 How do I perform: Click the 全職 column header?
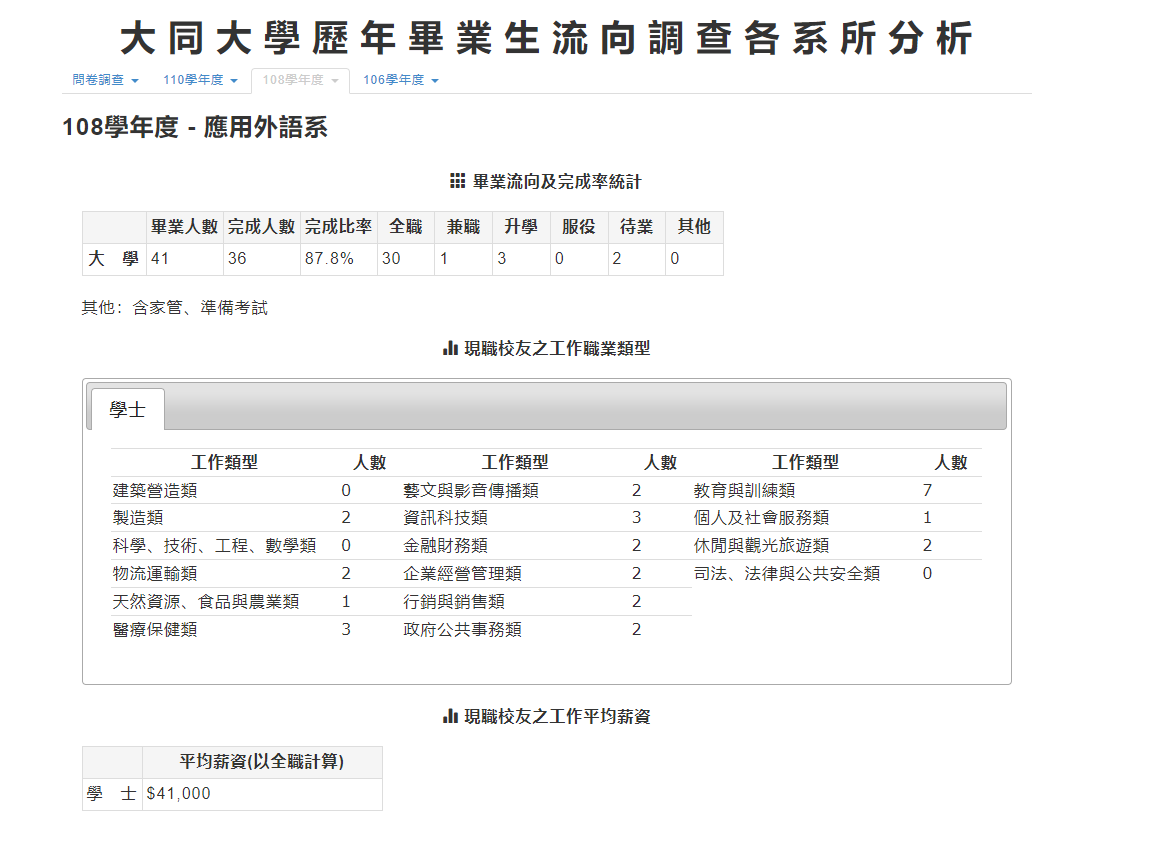tap(406, 227)
